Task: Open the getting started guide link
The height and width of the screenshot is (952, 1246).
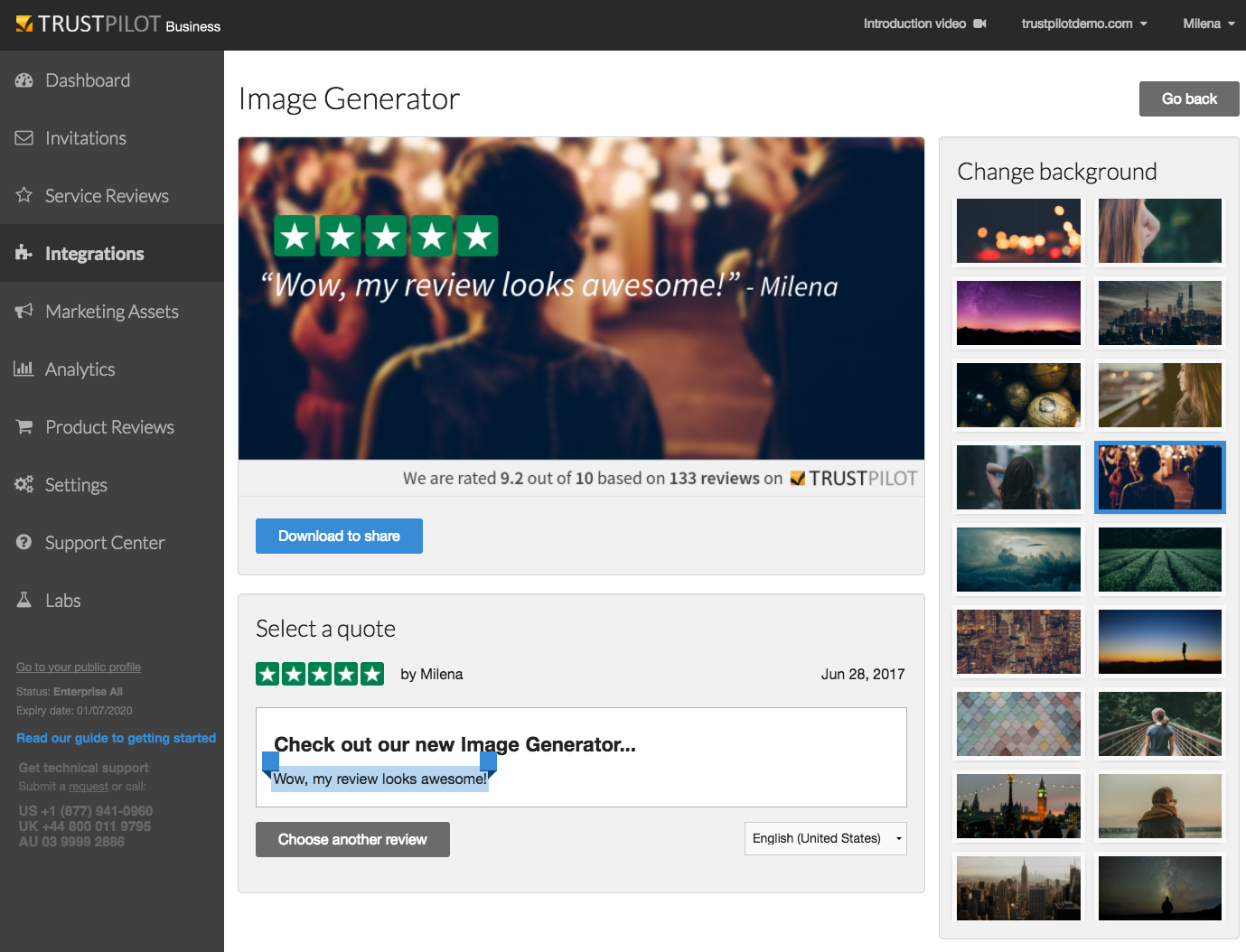Action: 117,738
